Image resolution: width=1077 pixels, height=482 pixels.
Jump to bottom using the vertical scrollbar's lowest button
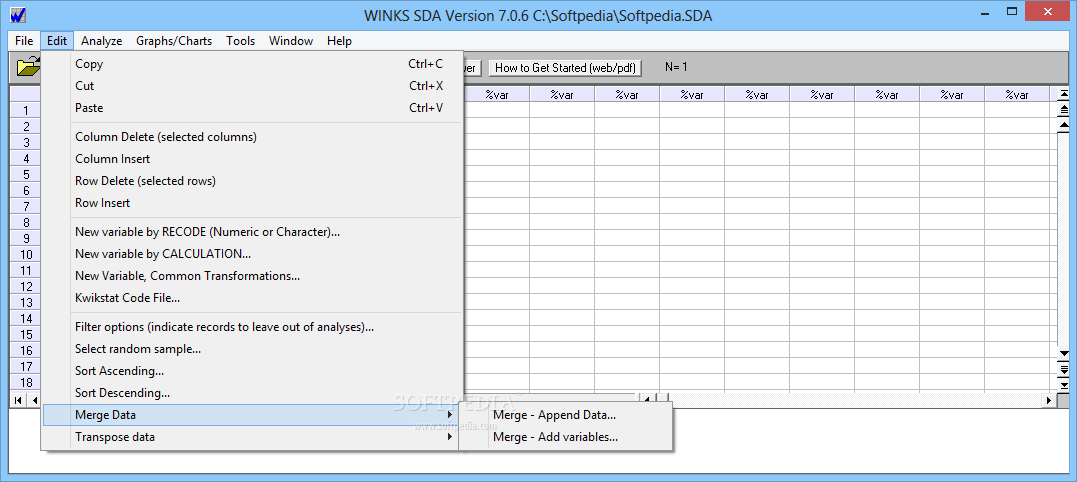coord(1064,385)
